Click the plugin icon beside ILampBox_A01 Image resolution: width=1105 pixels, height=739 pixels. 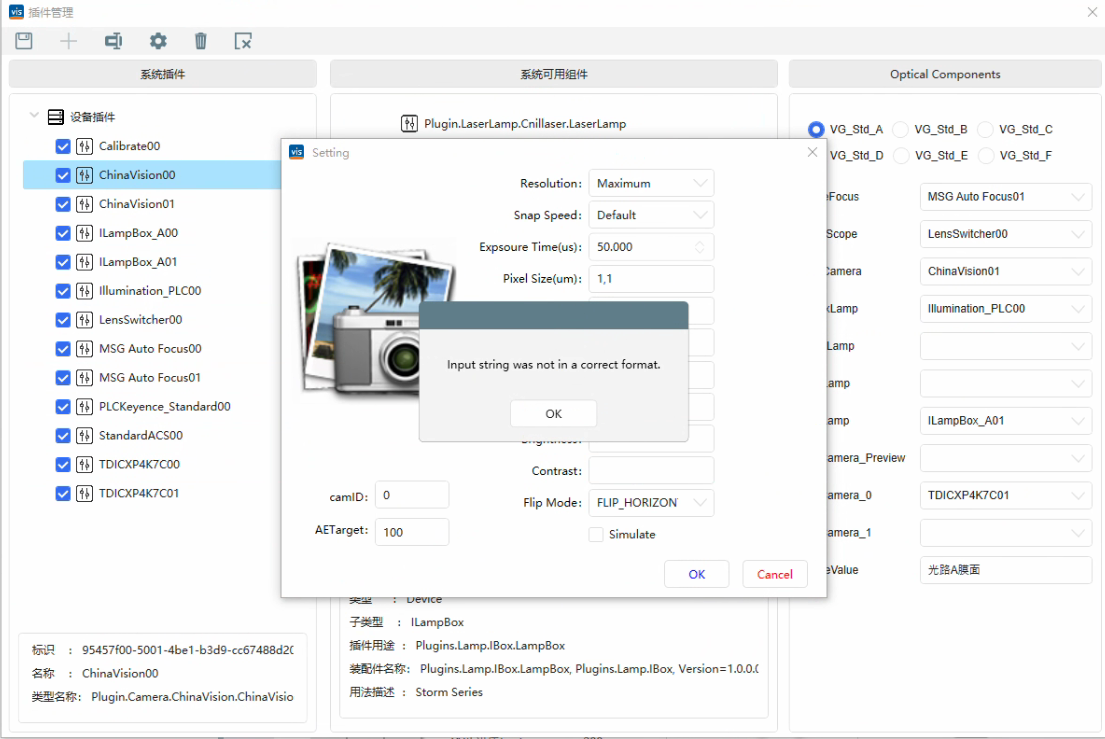85,261
